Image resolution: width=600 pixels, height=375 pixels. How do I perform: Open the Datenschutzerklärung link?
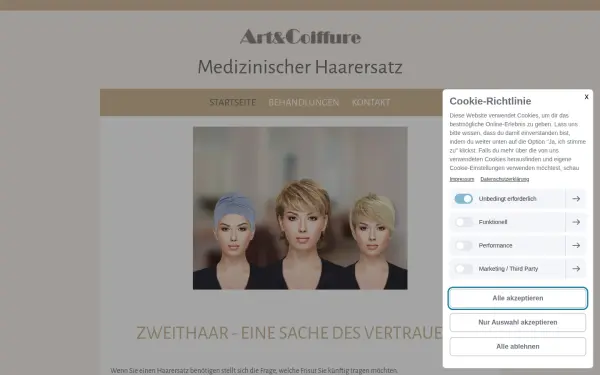point(505,179)
